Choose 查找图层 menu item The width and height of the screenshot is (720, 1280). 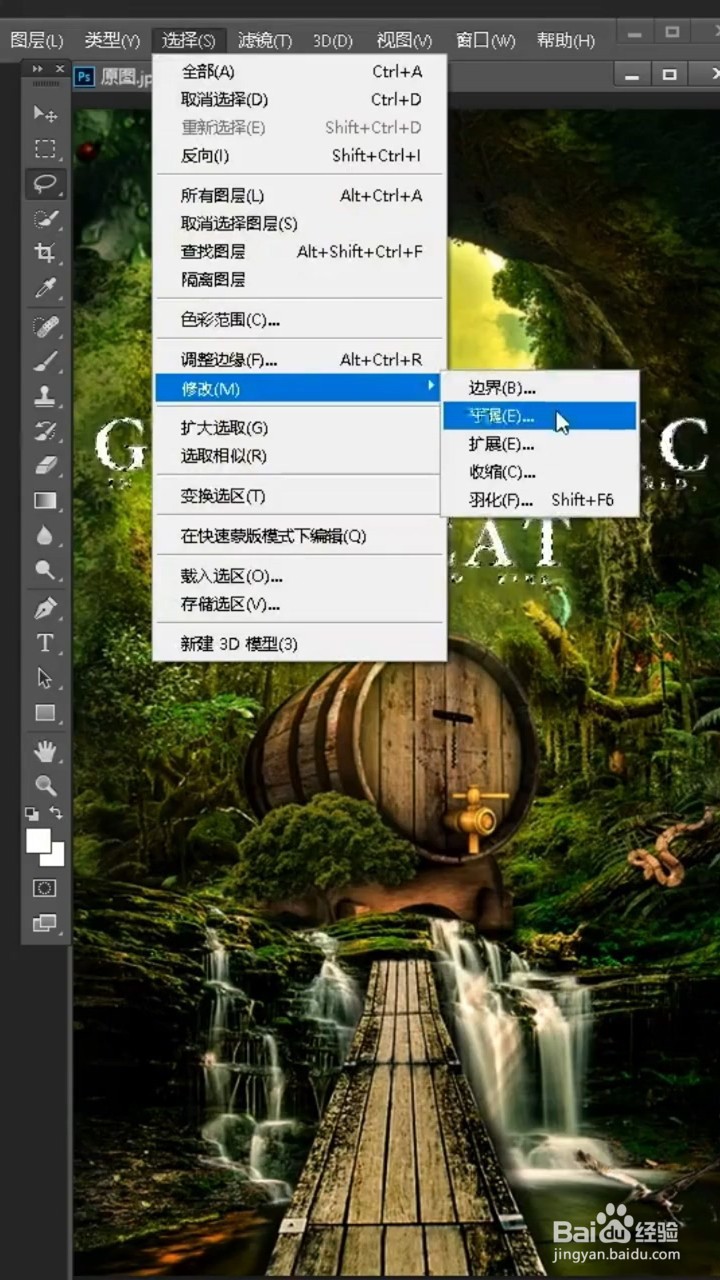click(300, 252)
